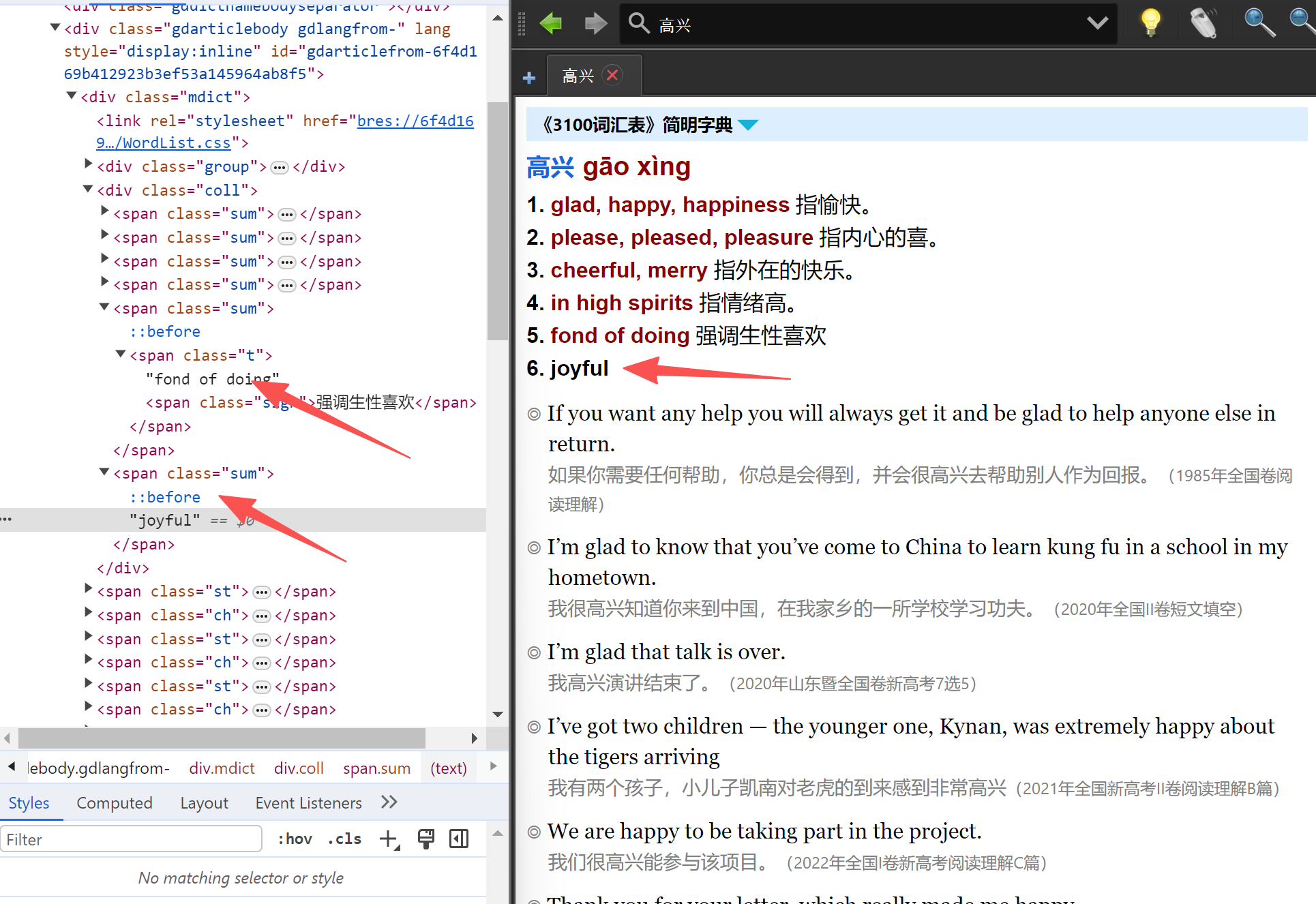
Task: Collapse the 《3100词汇表》简明字典 article triangle
Action: [x=748, y=125]
